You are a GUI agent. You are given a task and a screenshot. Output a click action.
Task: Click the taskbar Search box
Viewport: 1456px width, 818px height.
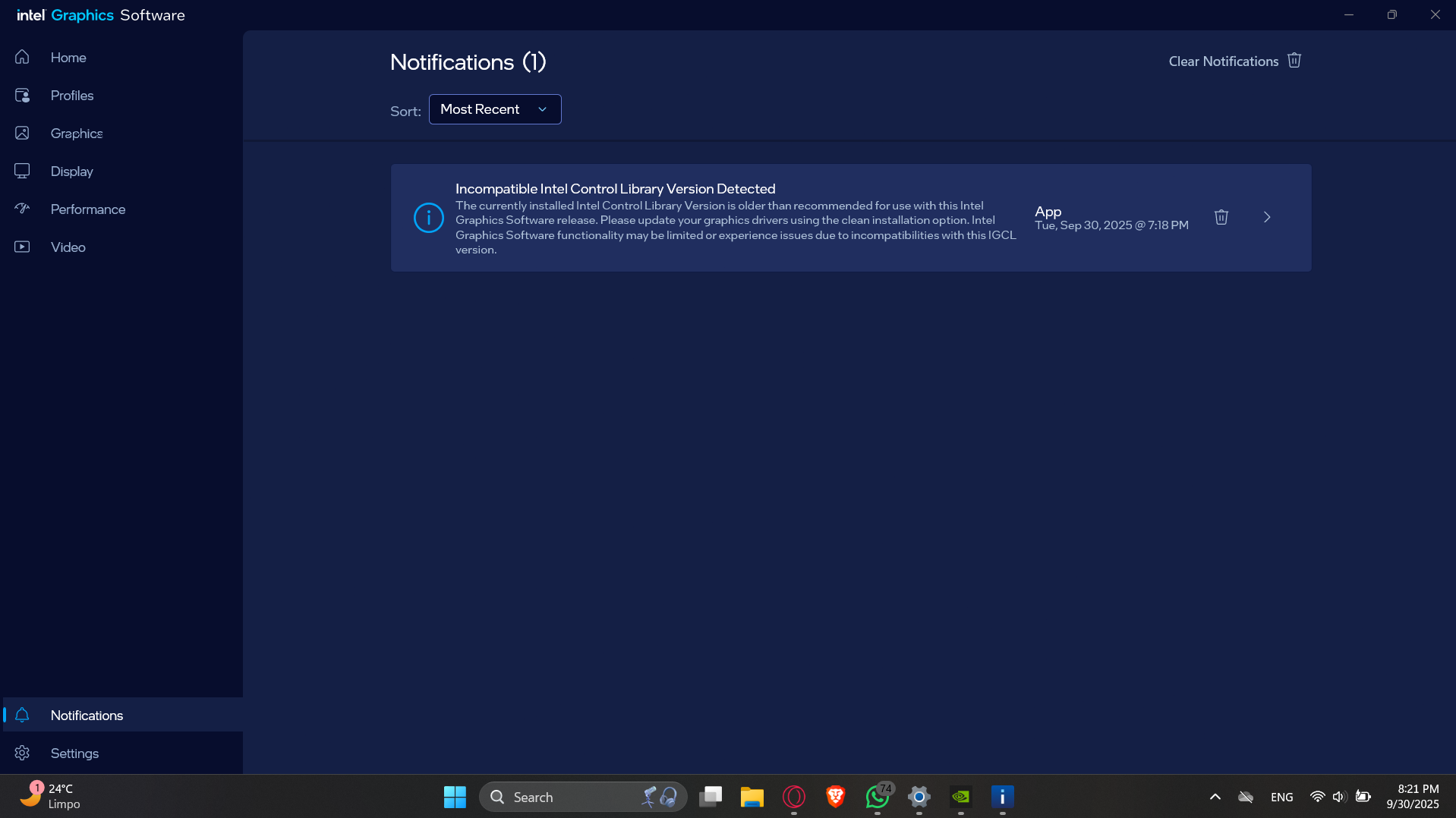(x=583, y=797)
